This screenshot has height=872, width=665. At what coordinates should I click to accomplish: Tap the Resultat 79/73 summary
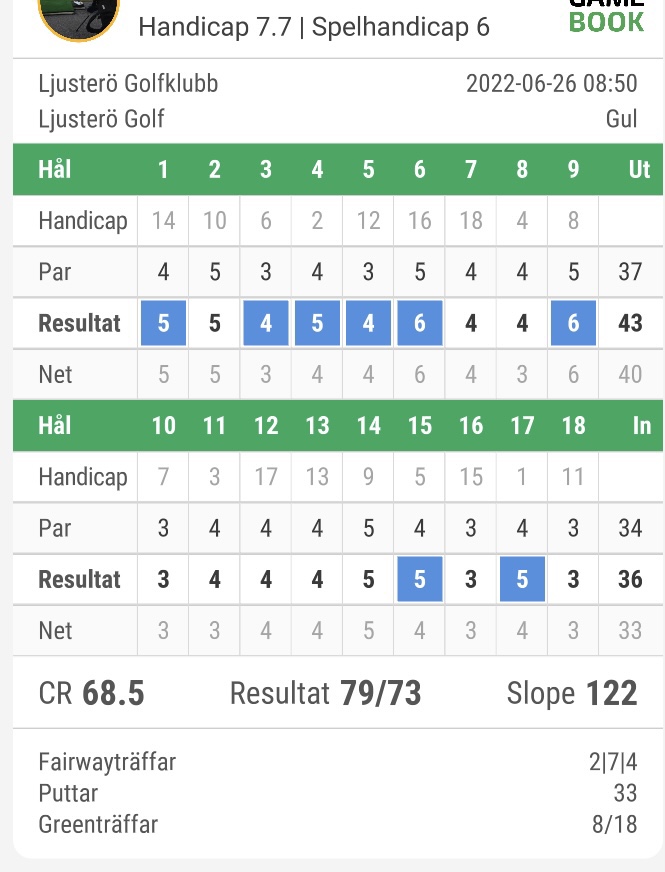click(x=325, y=693)
